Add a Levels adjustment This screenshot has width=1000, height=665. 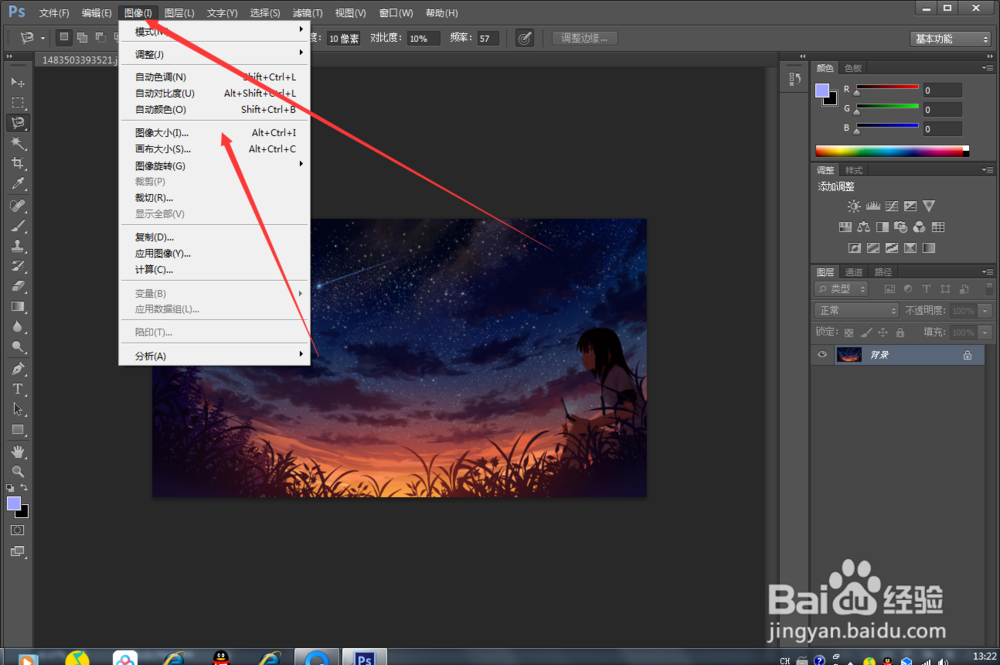point(872,206)
